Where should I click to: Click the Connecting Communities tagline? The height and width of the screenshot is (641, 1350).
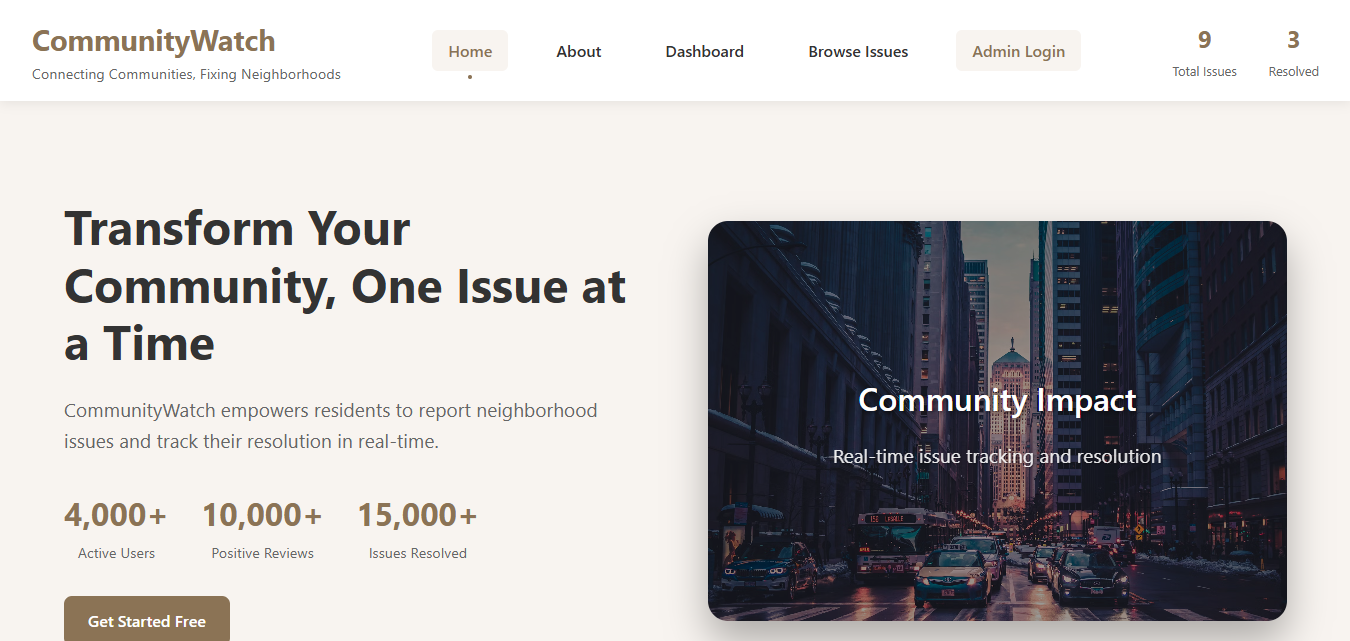point(186,74)
